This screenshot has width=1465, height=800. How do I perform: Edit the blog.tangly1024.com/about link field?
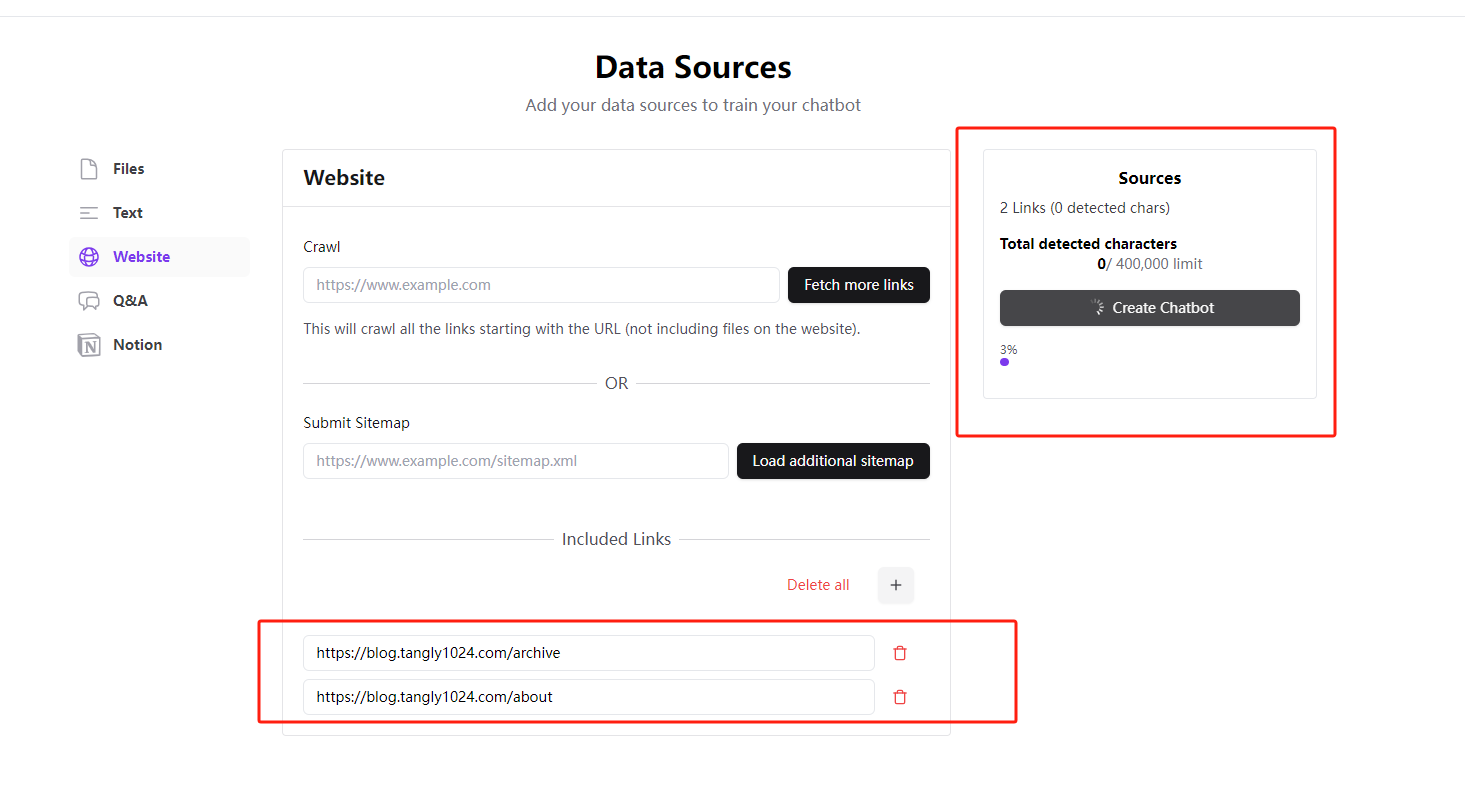point(589,697)
